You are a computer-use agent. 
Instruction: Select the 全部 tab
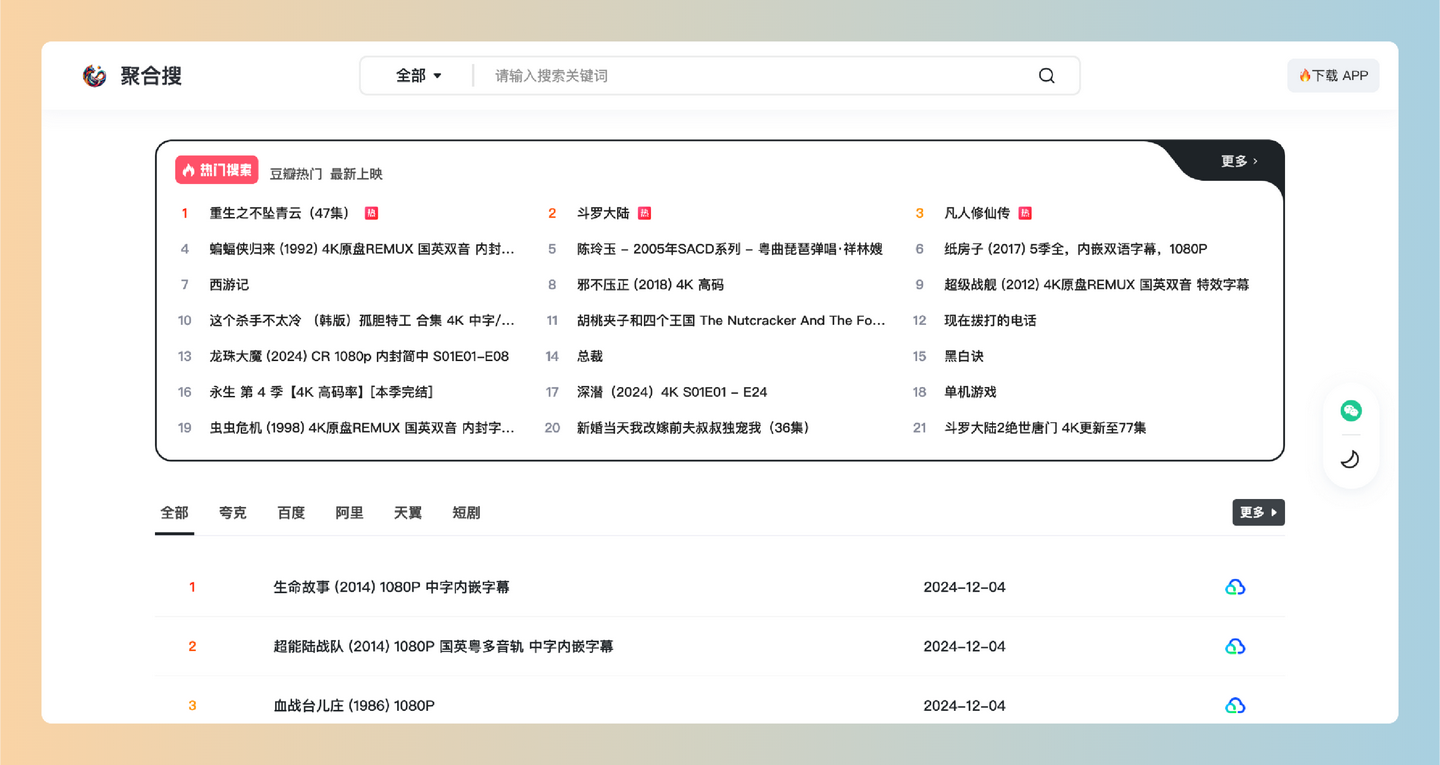pos(174,513)
